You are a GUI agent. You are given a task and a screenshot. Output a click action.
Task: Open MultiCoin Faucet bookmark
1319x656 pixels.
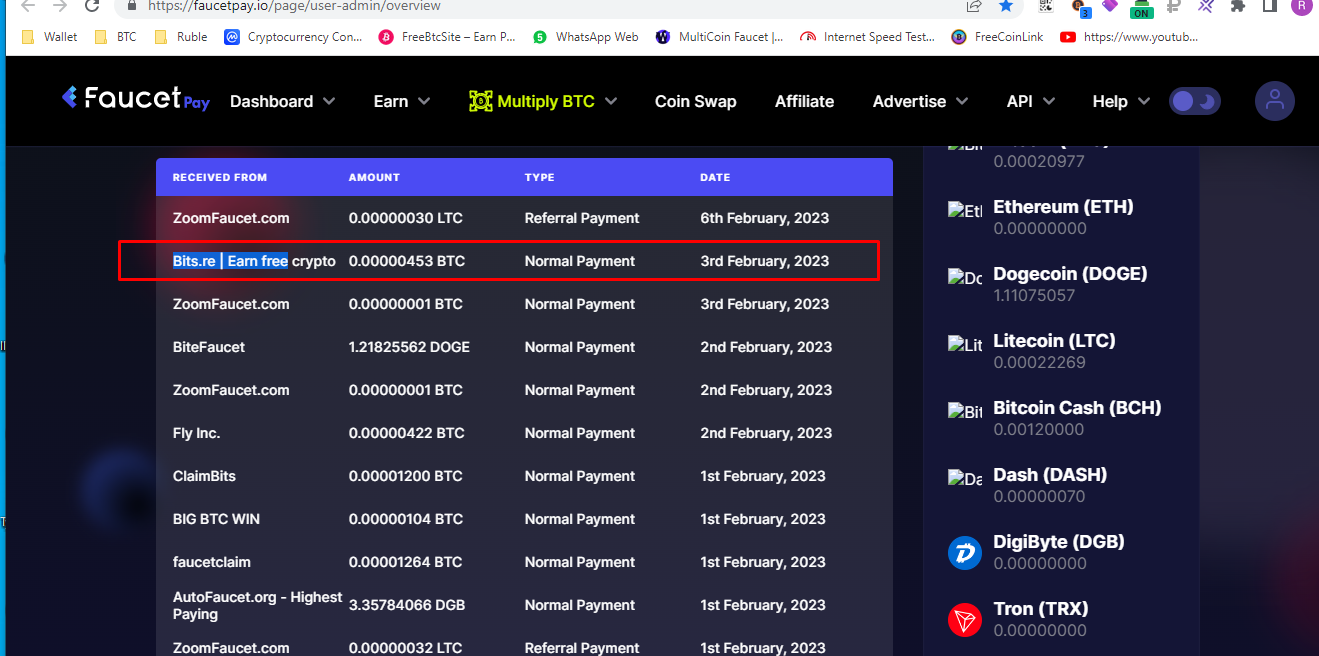[x=719, y=37]
